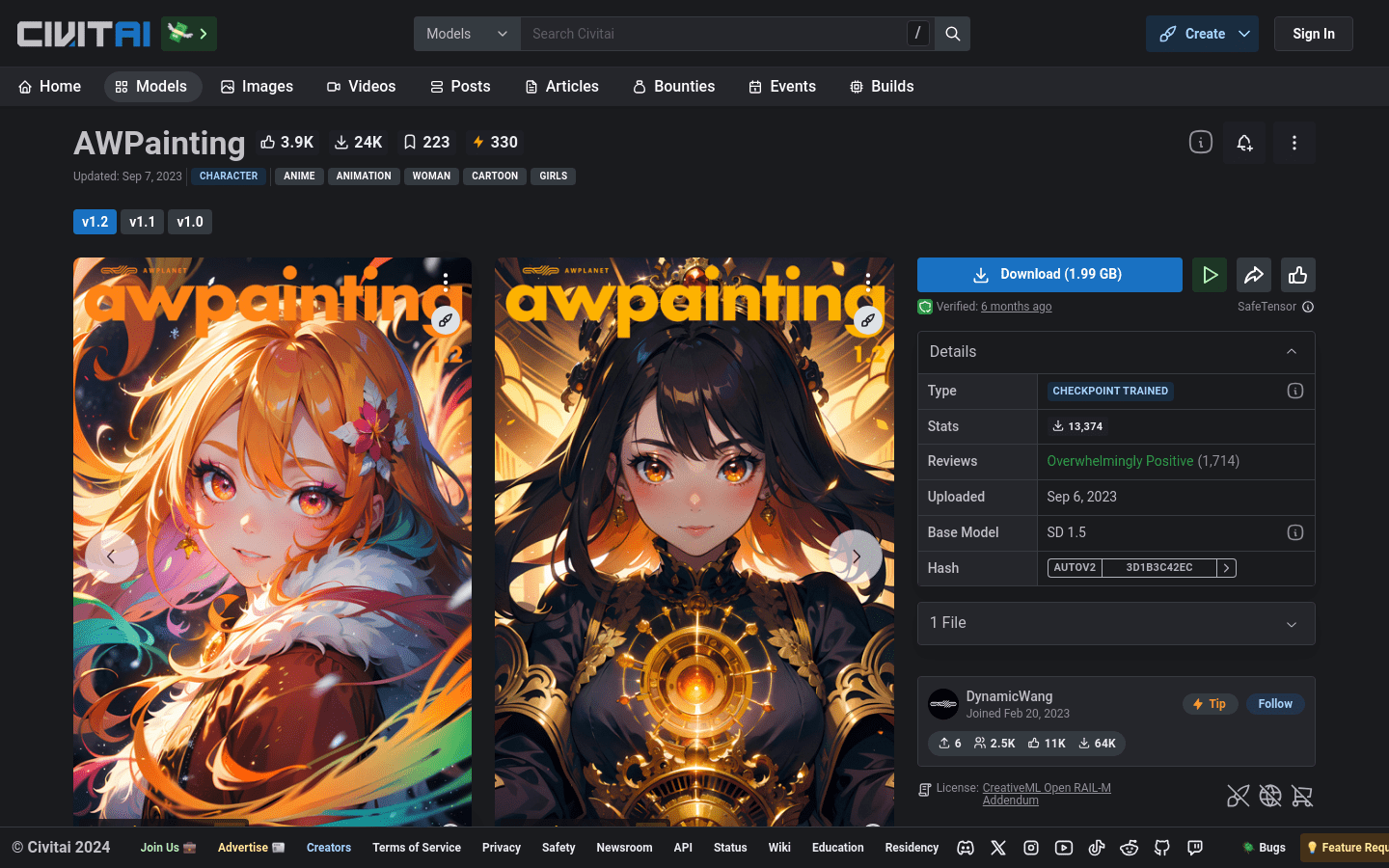Click the SafeTensor info icon

[x=1308, y=307]
